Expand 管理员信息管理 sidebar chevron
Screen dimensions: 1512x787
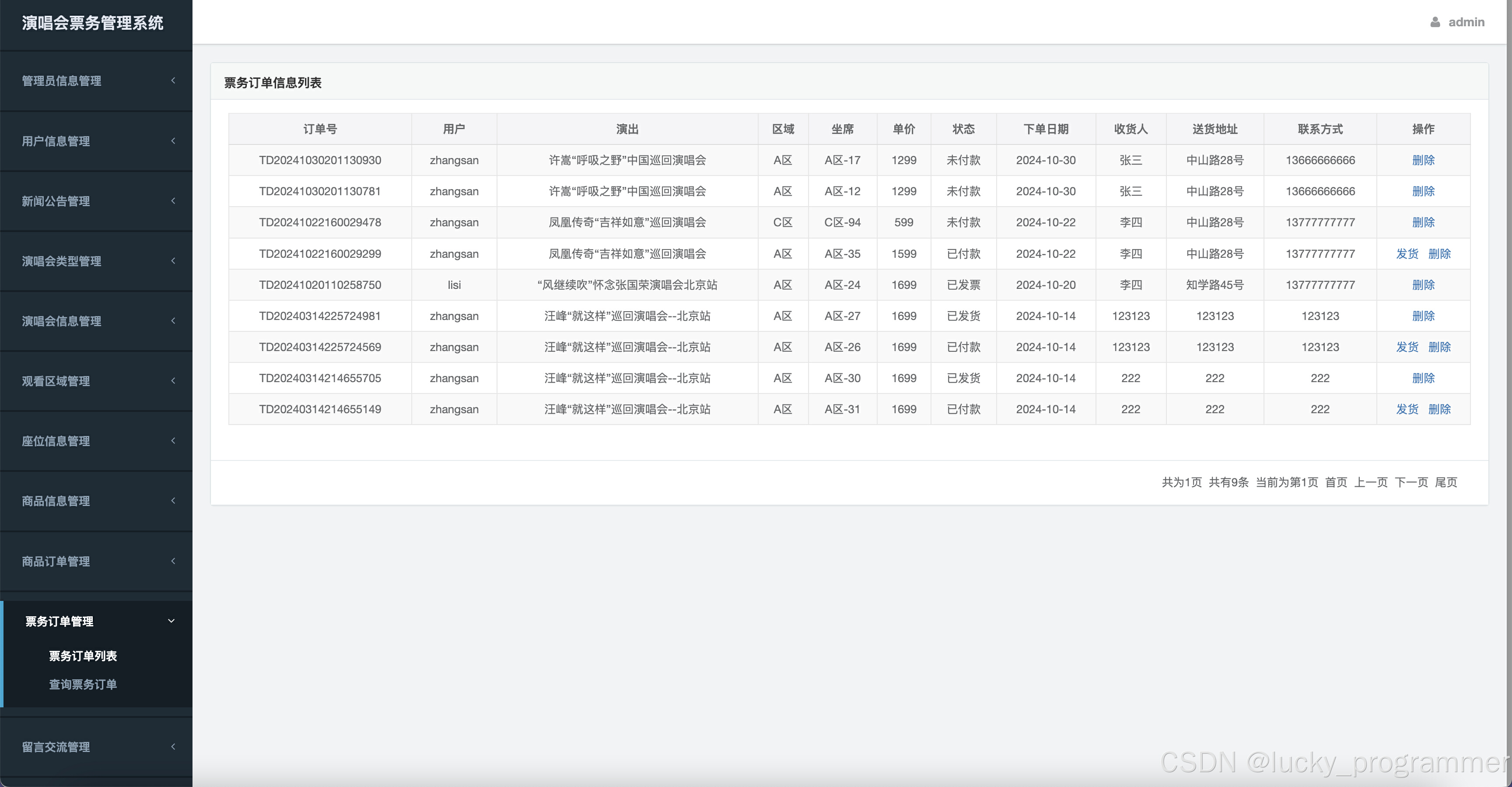(x=173, y=81)
